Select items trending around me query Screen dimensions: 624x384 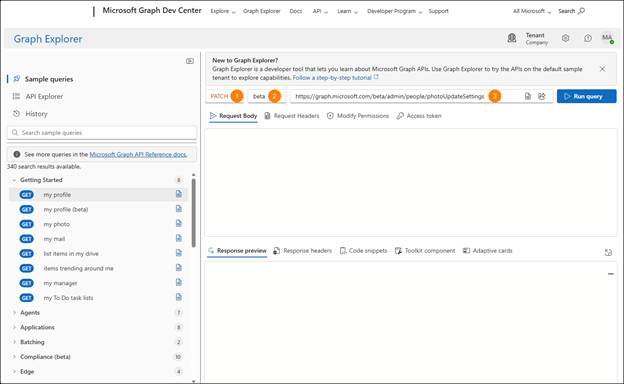coord(98,268)
